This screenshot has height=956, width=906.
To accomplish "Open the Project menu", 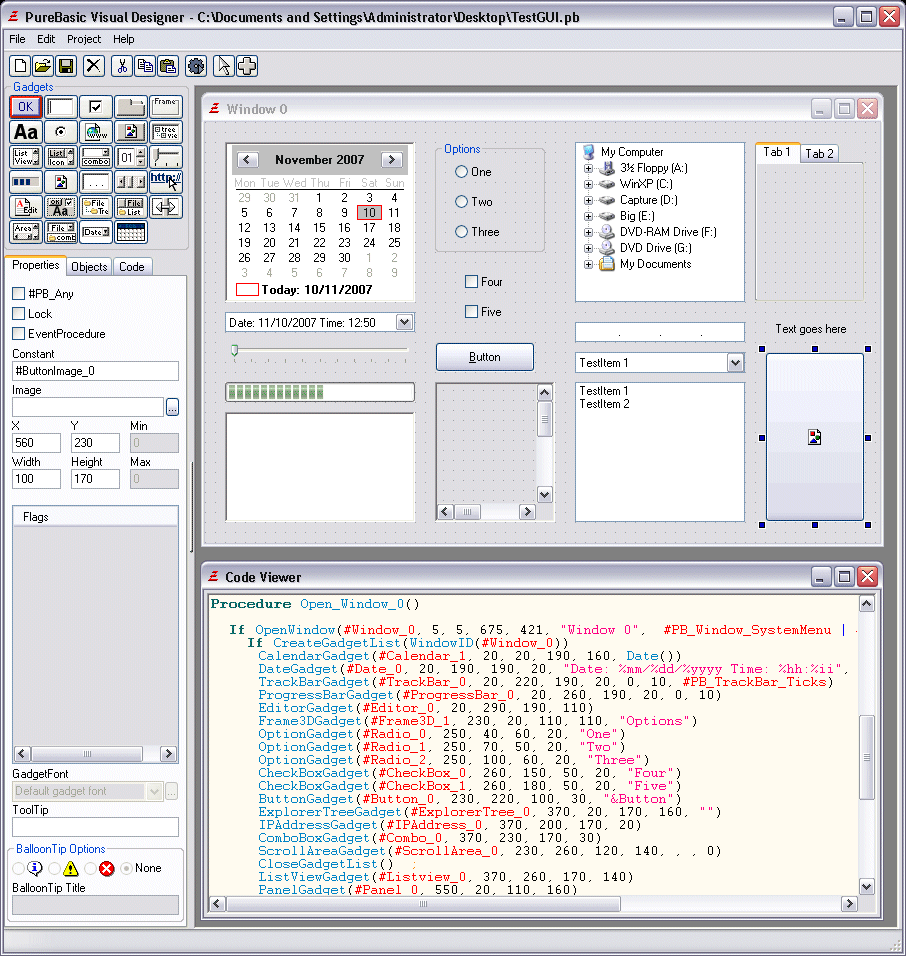I will pyautogui.click(x=83, y=39).
